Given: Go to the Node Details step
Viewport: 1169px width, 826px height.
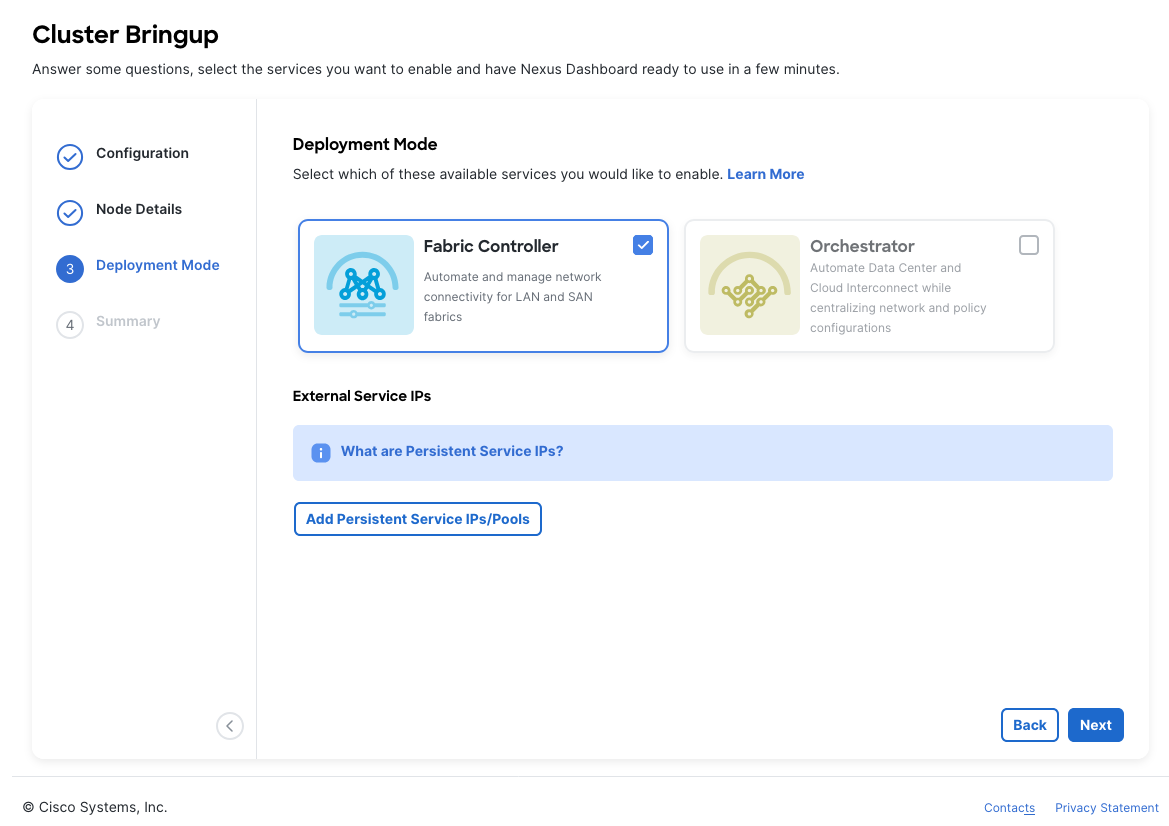Looking at the screenshot, I should click(139, 209).
